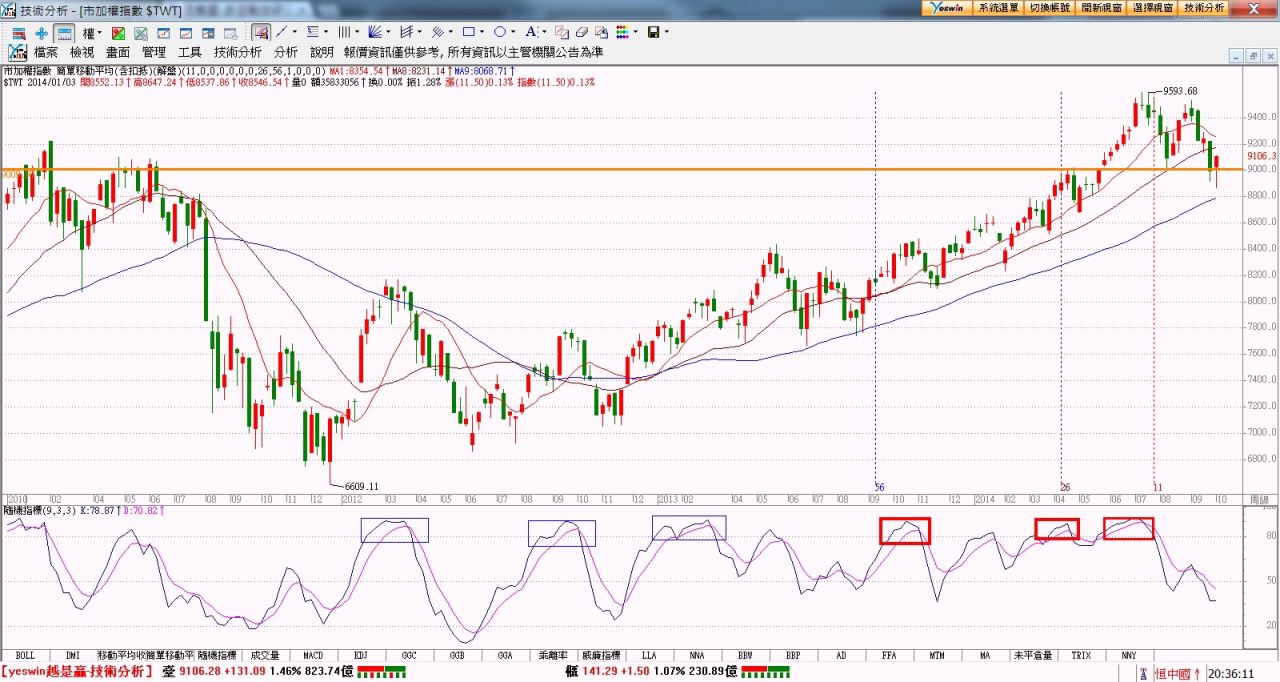Select the KDJ indicator tab
This screenshot has height=682, width=1280.
(x=361, y=655)
